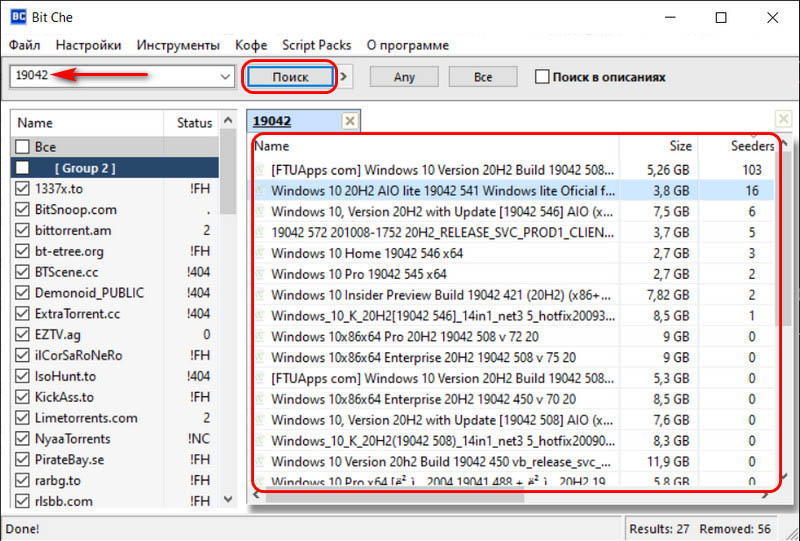Uncheck the bt-etree.org checkbox
Viewport: 800px width, 541px height.
click(x=22, y=251)
